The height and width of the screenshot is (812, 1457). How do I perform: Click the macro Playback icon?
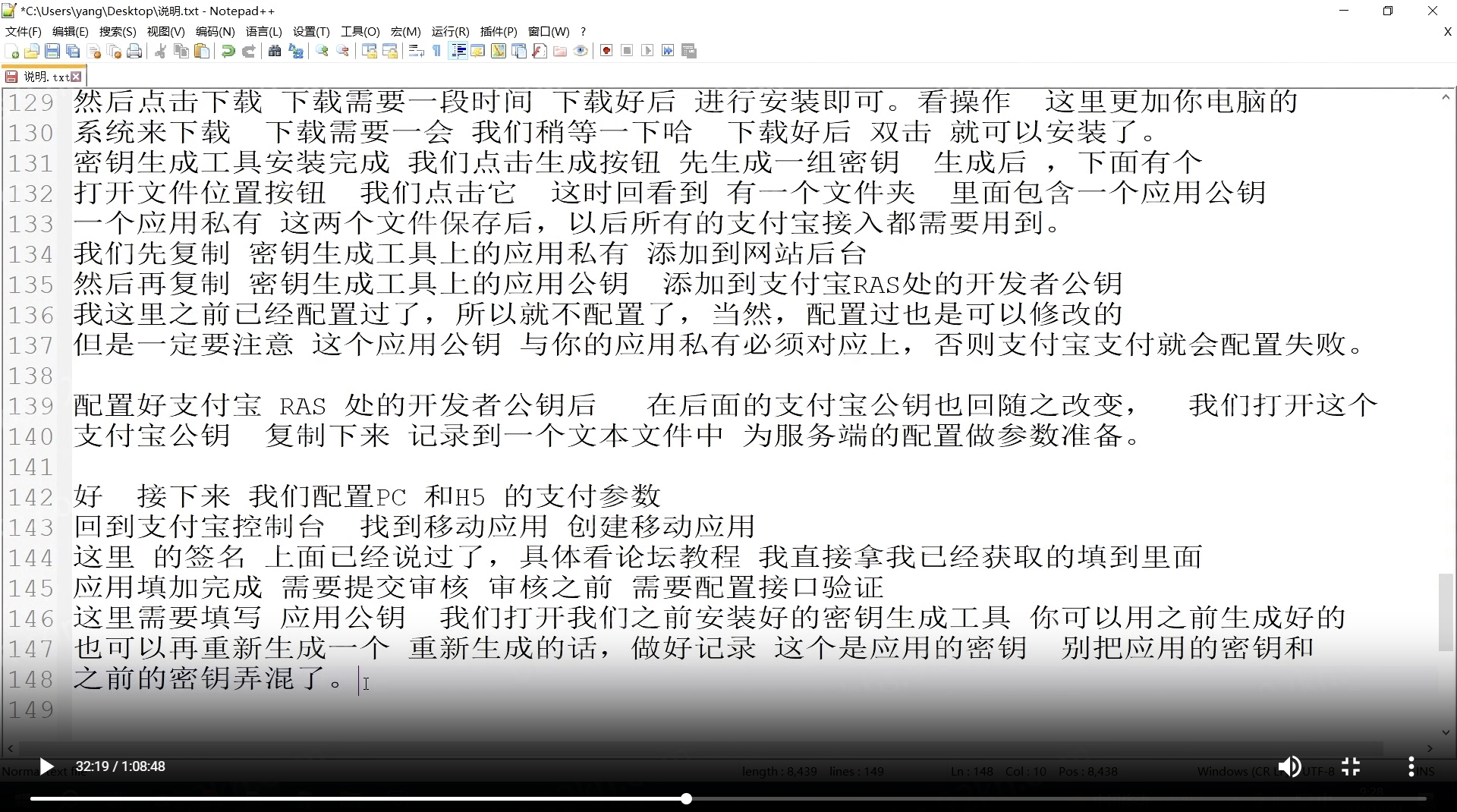(x=647, y=51)
